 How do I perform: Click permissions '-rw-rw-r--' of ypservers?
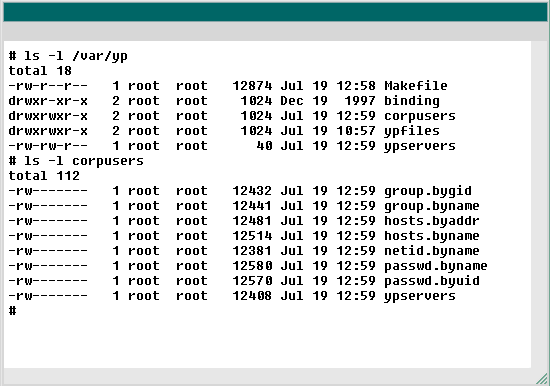pyautogui.click(x=48, y=146)
